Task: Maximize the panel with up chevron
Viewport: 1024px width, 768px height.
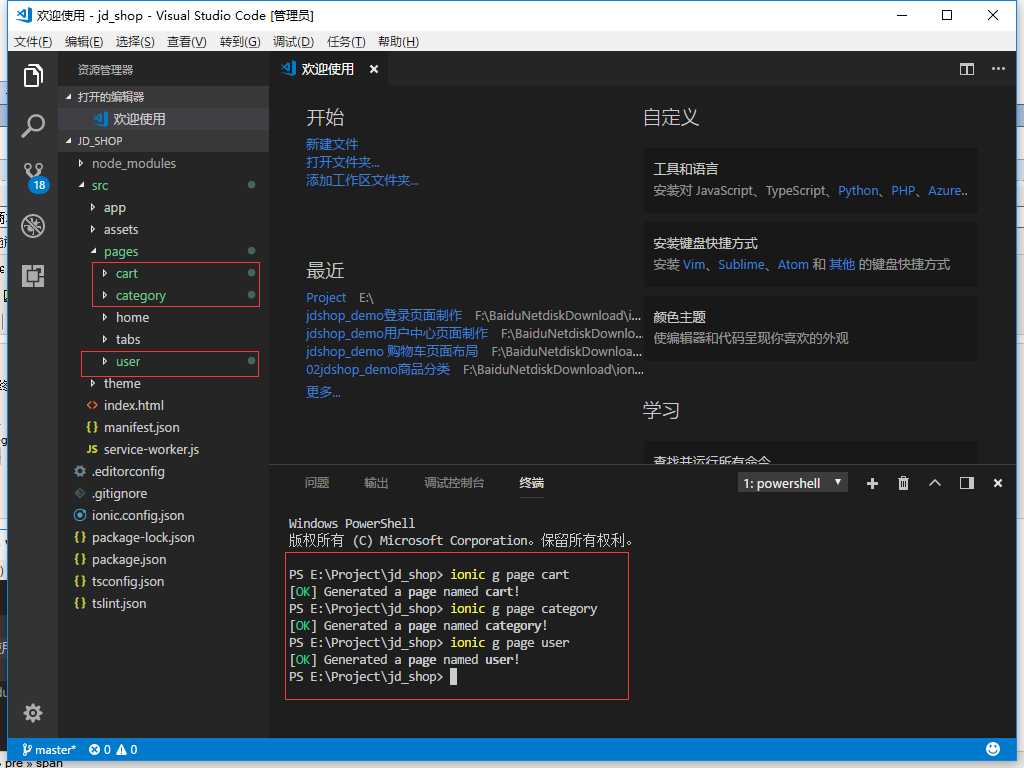Action: tap(935, 483)
